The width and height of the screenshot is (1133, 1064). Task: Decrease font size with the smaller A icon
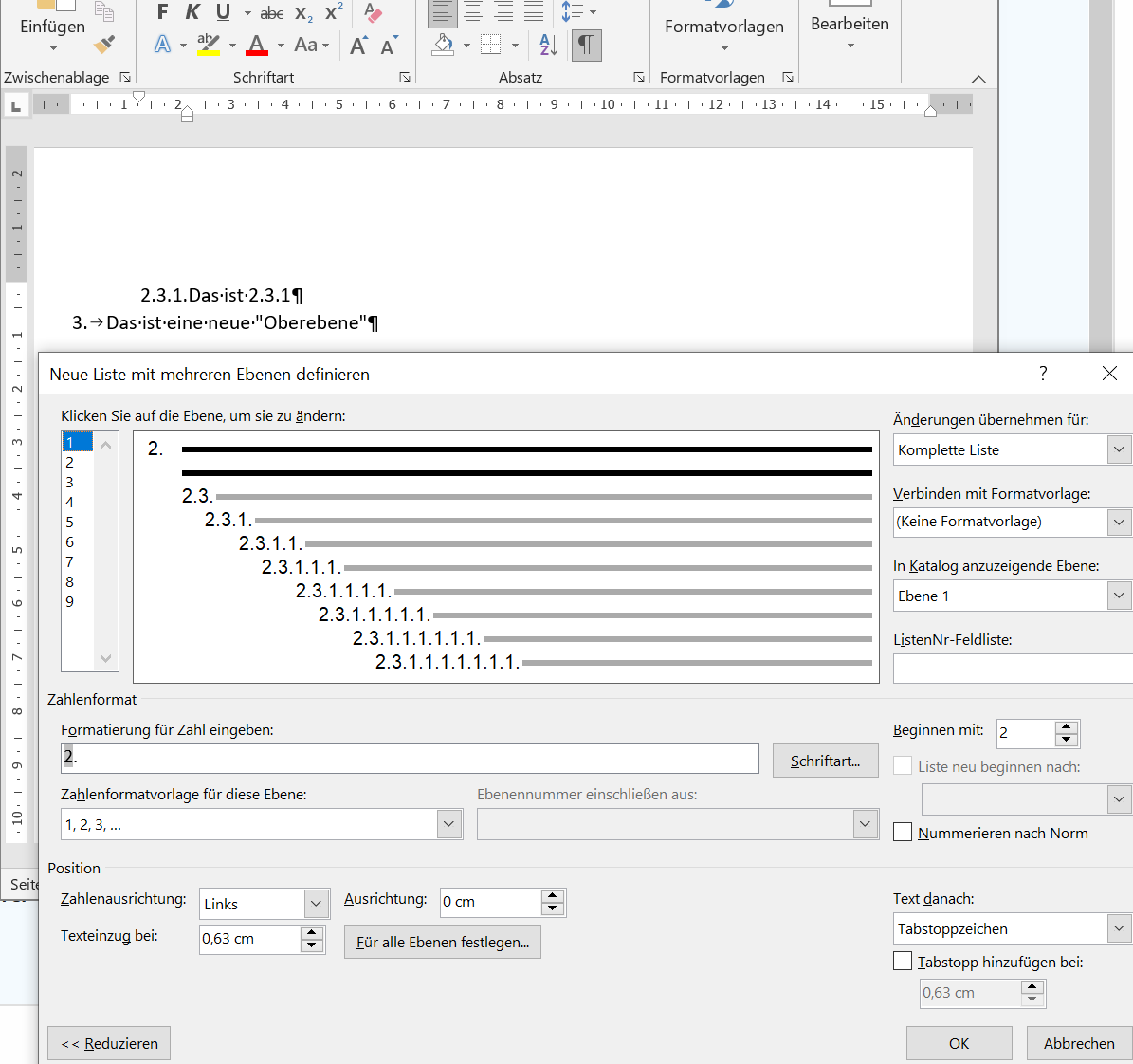coord(390,46)
